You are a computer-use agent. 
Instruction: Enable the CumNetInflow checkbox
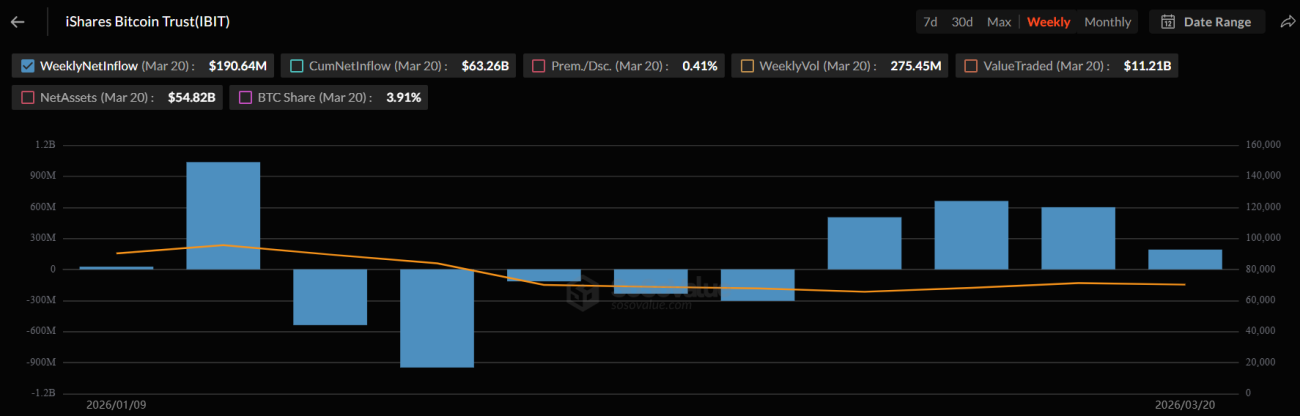pyautogui.click(x=297, y=66)
